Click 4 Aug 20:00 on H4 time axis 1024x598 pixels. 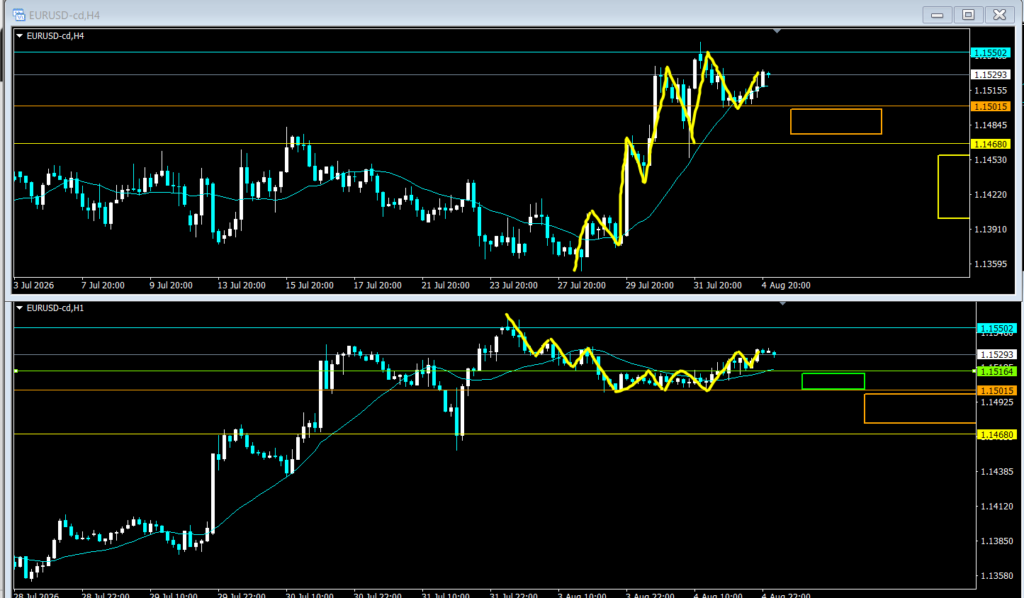(786, 285)
